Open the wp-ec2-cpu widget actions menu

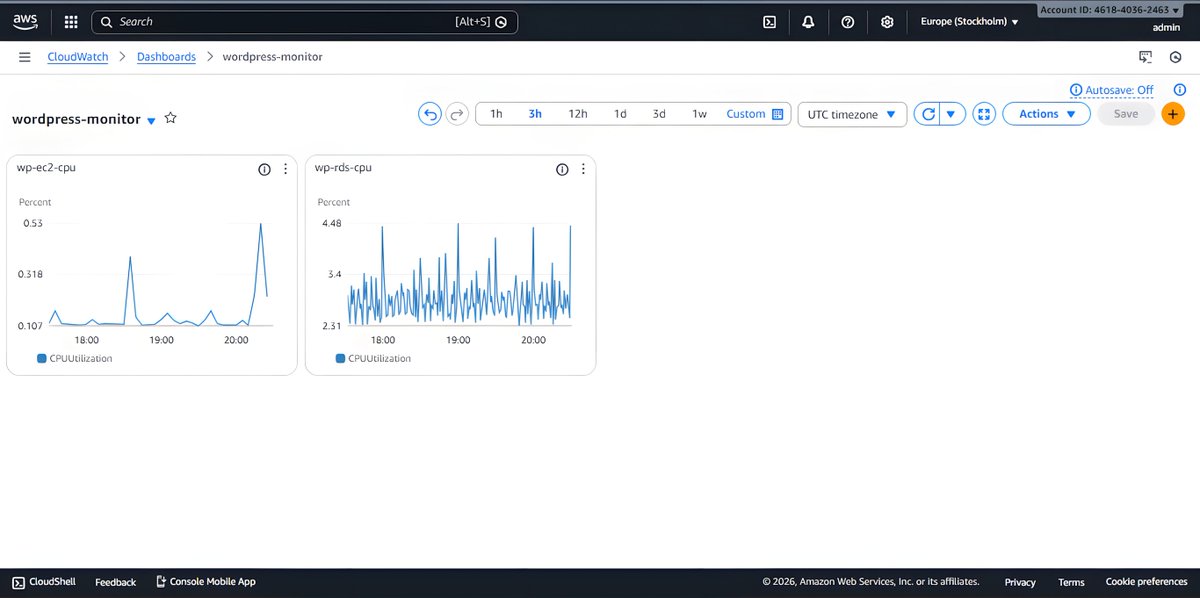285,169
